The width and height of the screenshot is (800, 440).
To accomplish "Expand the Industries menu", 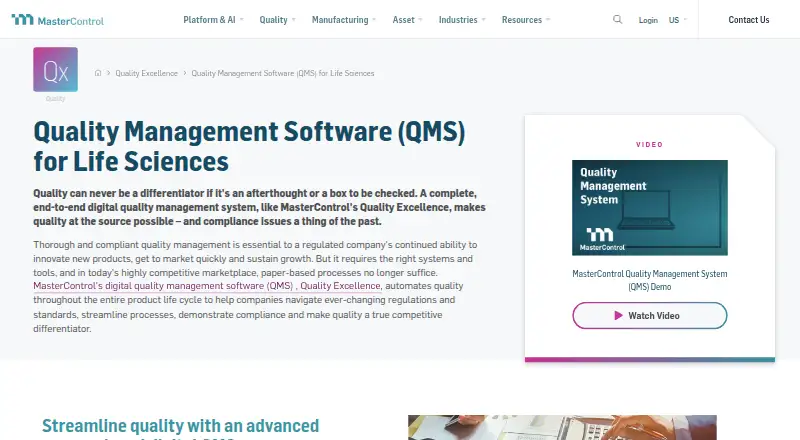I will (x=462, y=20).
